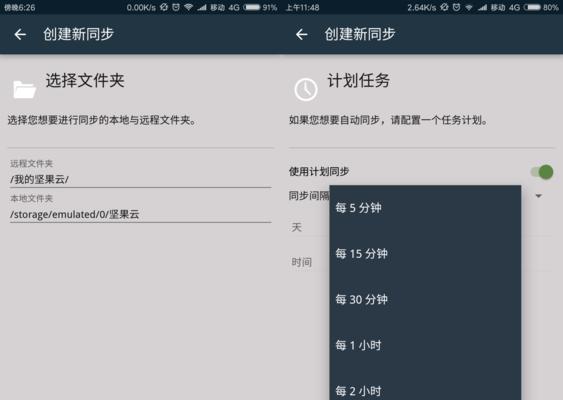
Task: Tap the back arrow on right screen
Action: tap(302, 34)
